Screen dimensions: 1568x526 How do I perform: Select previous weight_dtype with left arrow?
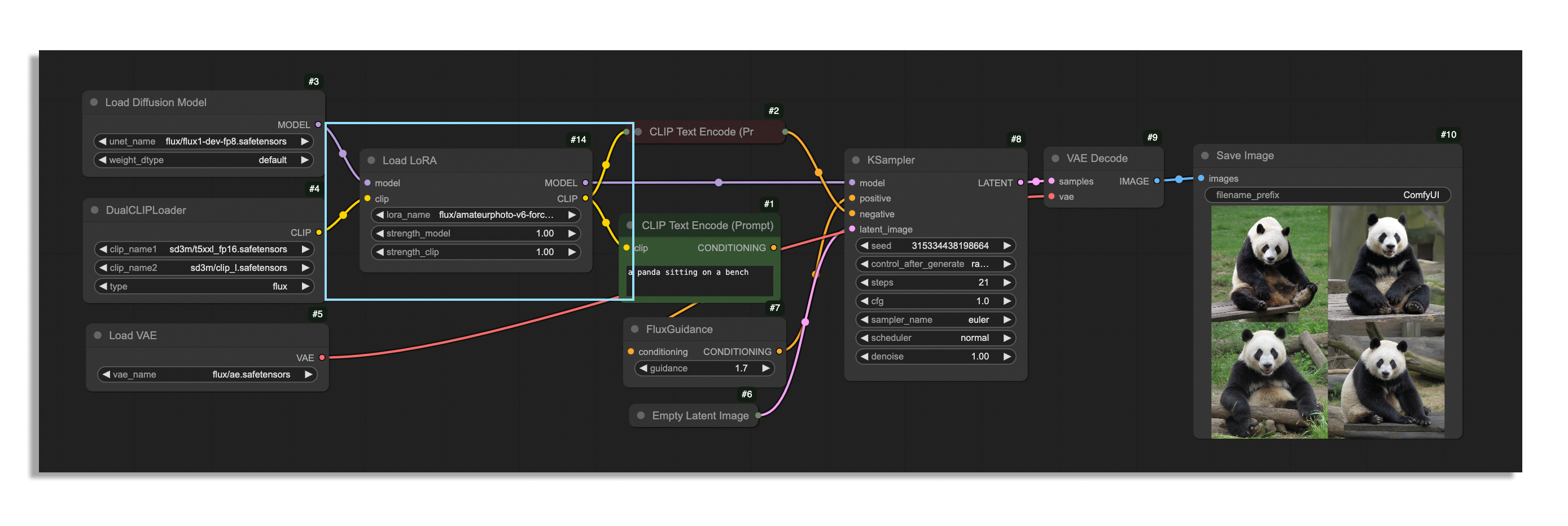pyautogui.click(x=102, y=160)
